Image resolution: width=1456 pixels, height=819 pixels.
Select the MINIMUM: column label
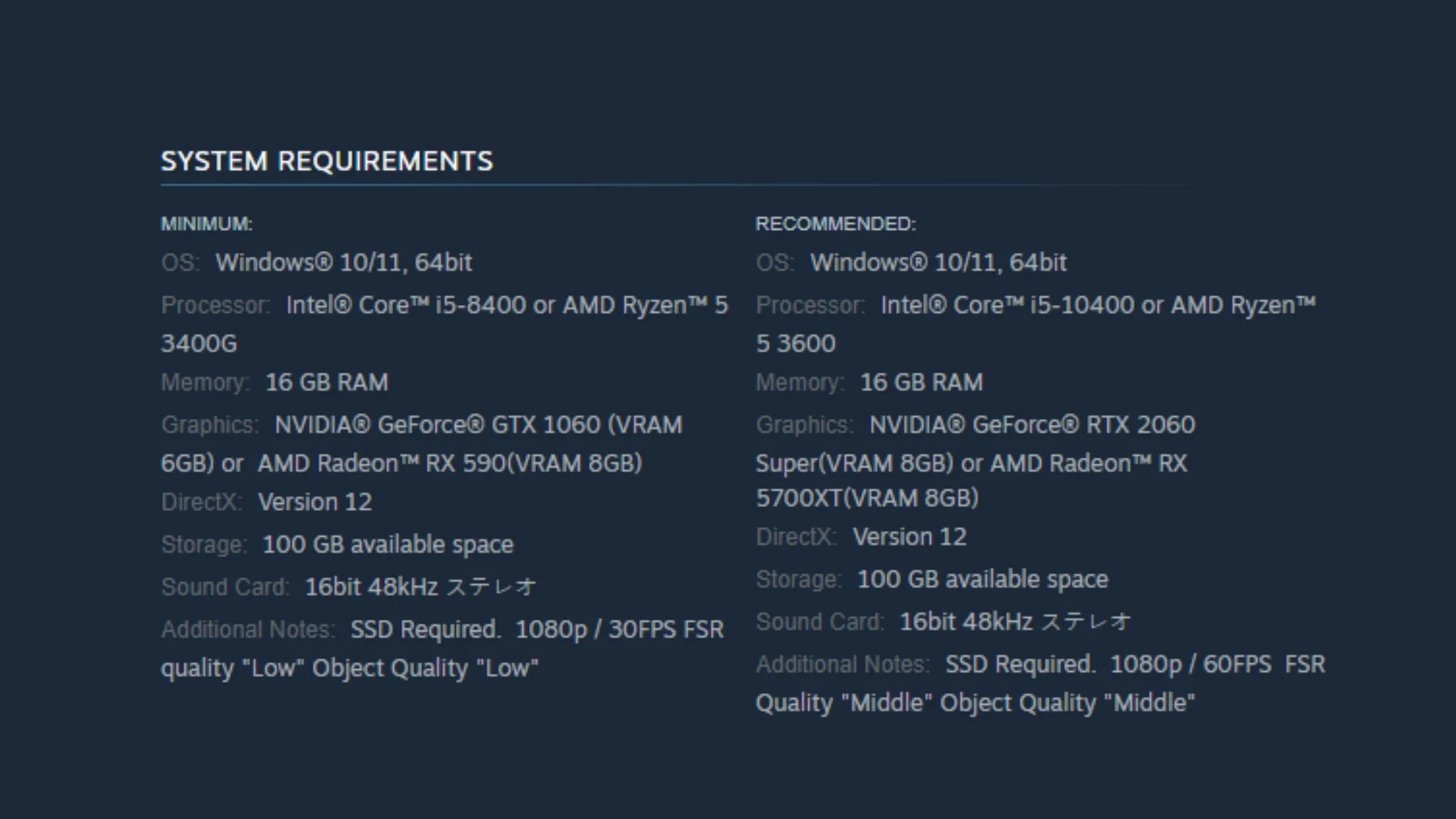pos(206,224)
